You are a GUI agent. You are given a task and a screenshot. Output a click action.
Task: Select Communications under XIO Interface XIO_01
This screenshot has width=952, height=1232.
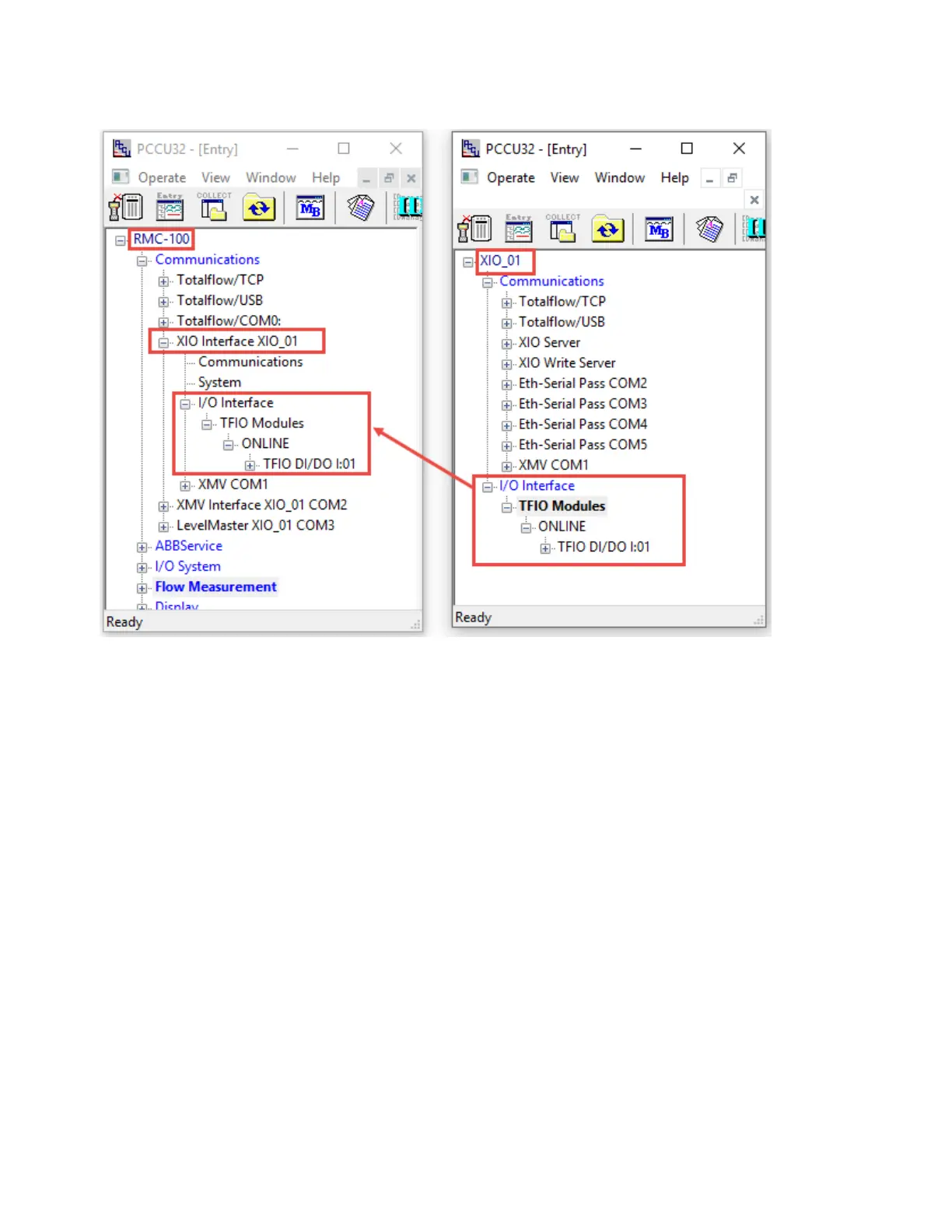[250, 362]
